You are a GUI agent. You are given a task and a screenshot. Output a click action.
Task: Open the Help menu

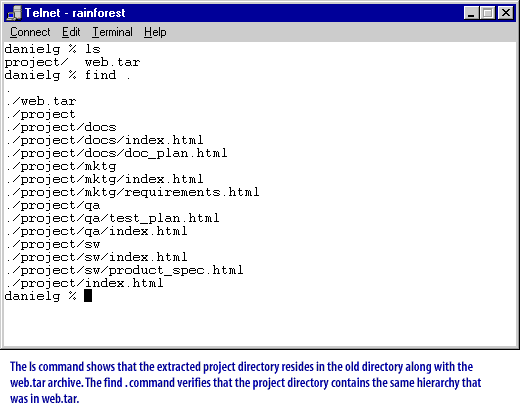[x=155, y=32]
